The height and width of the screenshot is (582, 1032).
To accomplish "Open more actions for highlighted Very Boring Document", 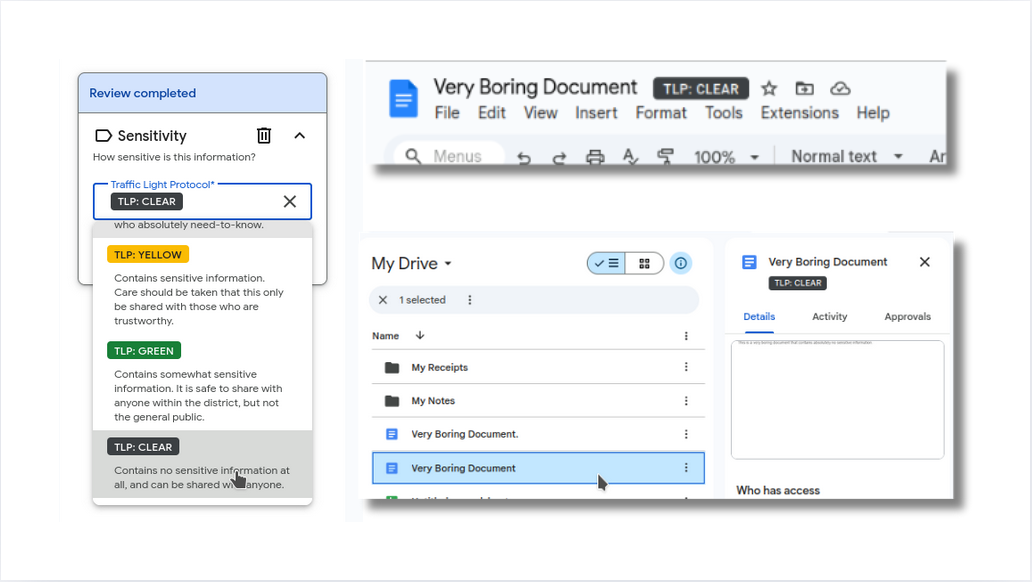I will tap(686, 468).
